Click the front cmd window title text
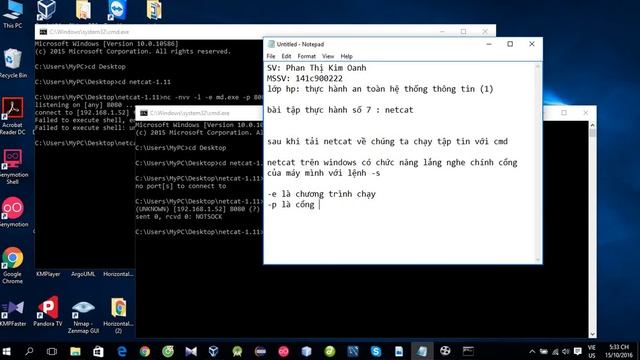640x360 pixels. coord(190,113)
